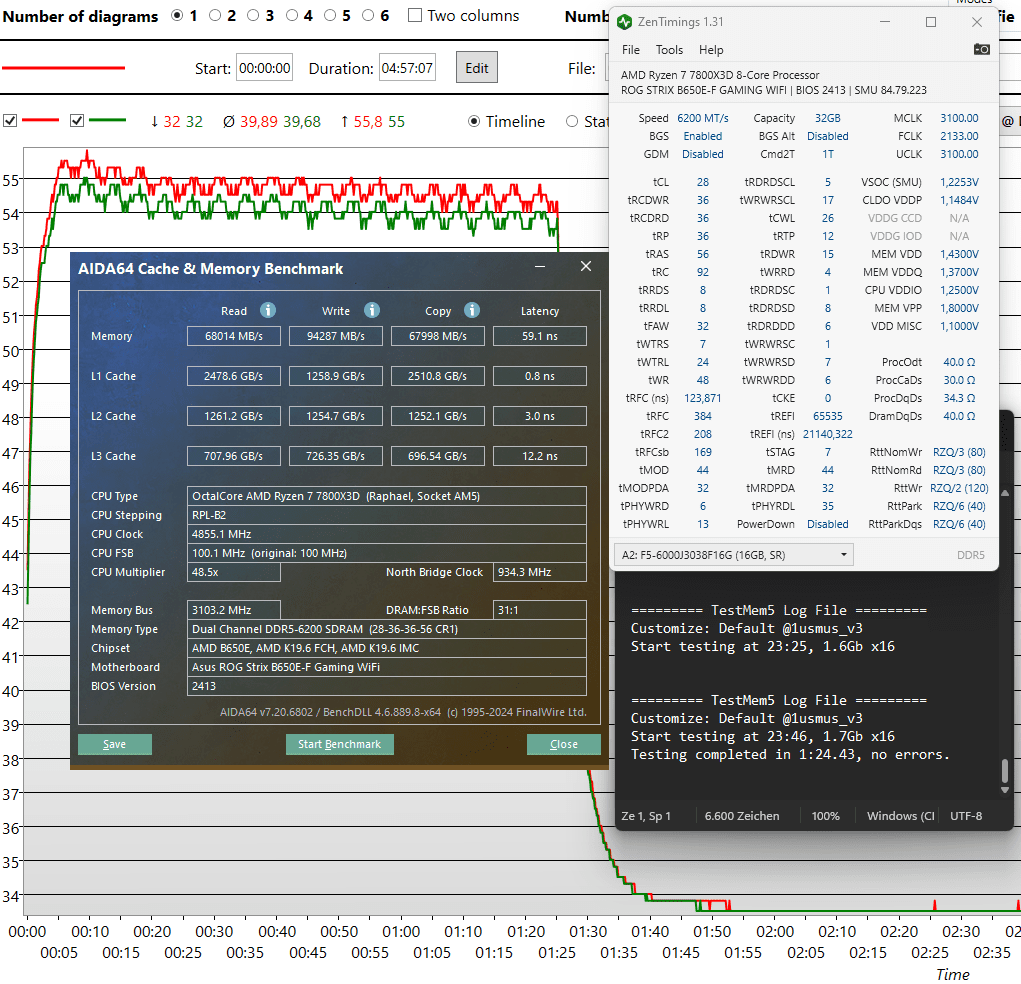Click CPU Clock value 4855.1 MHz
The width and height of the screenshot is (1021, 984).
tap(386, 534)
